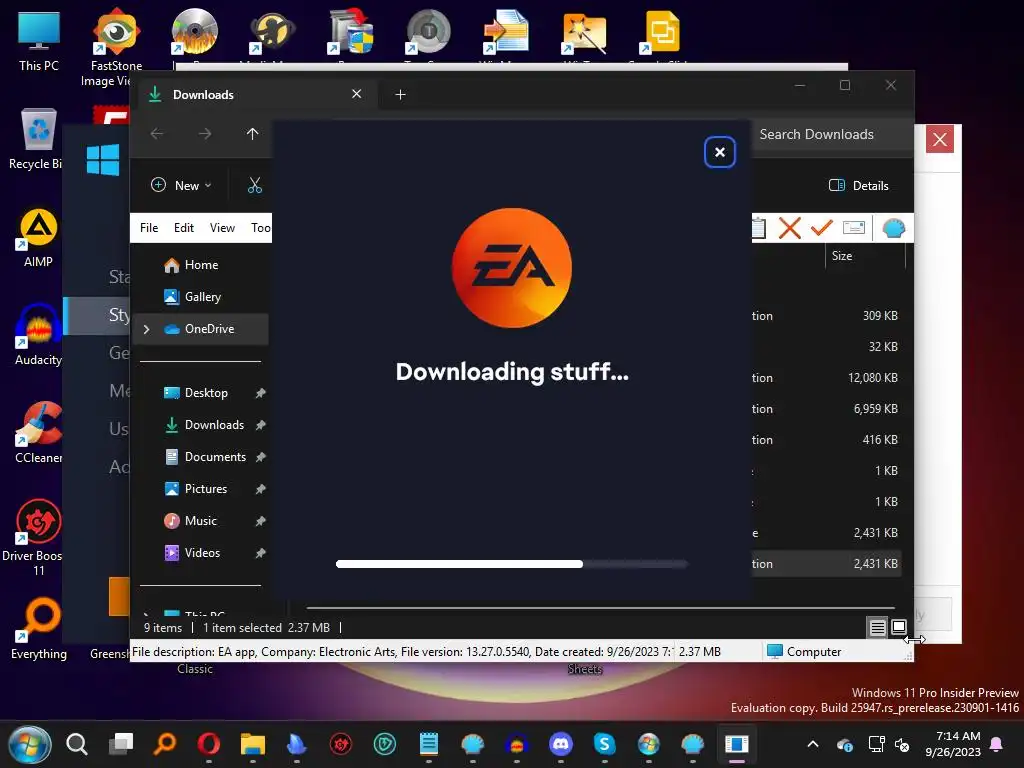Select OneDrive in navigation pane

[x=201, y=329]
